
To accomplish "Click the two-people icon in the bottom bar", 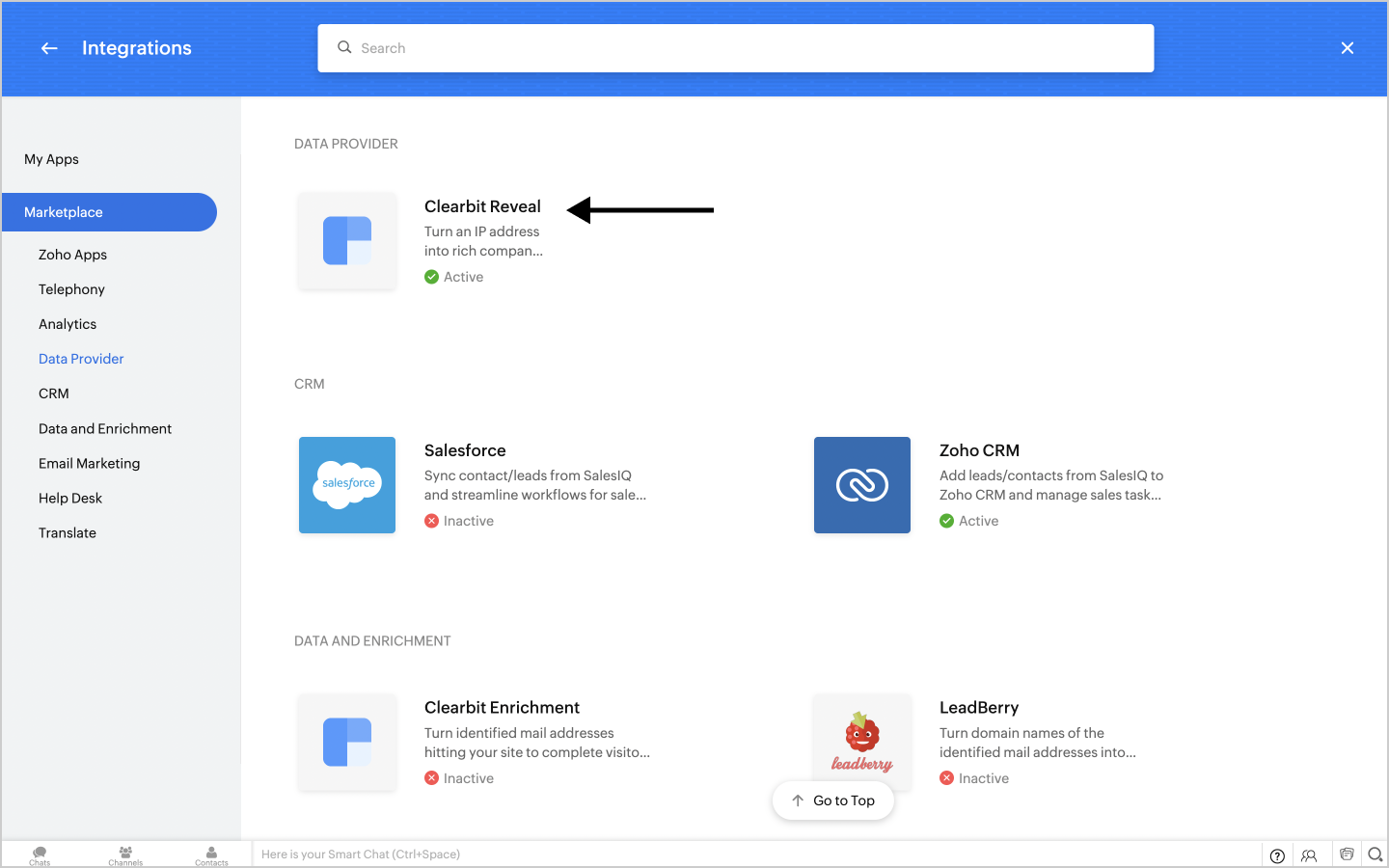I will point(1309,855).
